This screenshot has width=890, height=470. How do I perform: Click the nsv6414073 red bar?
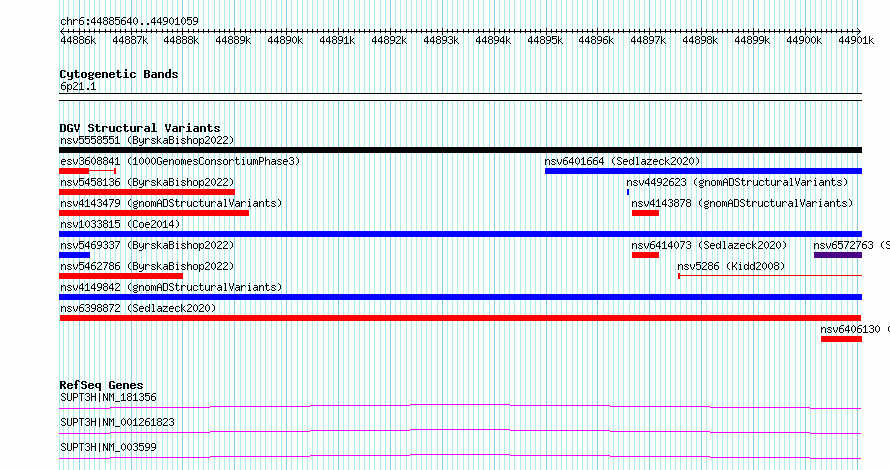click(645, 255)
